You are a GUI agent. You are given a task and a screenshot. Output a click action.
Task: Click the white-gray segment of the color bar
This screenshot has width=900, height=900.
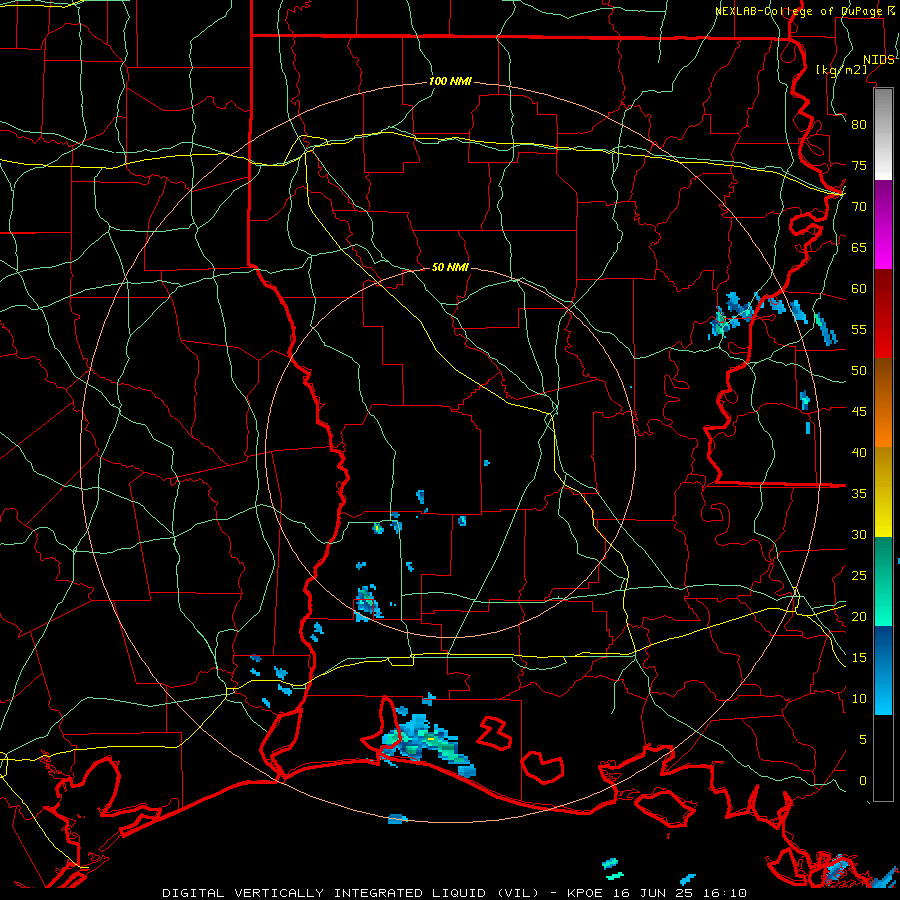(x=883, y=134)
